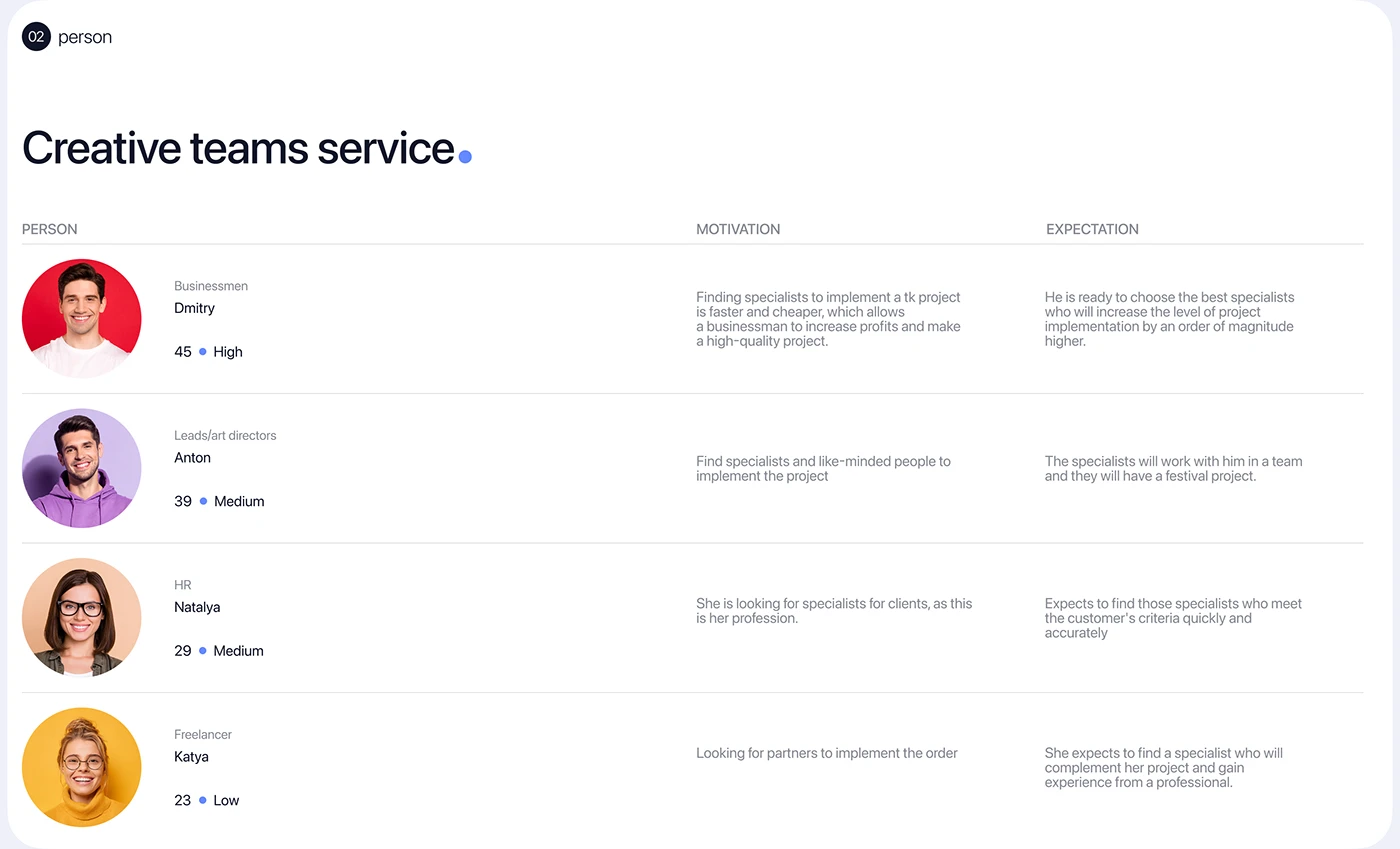Click the EXPECTATION column header

pos(1092,229)
